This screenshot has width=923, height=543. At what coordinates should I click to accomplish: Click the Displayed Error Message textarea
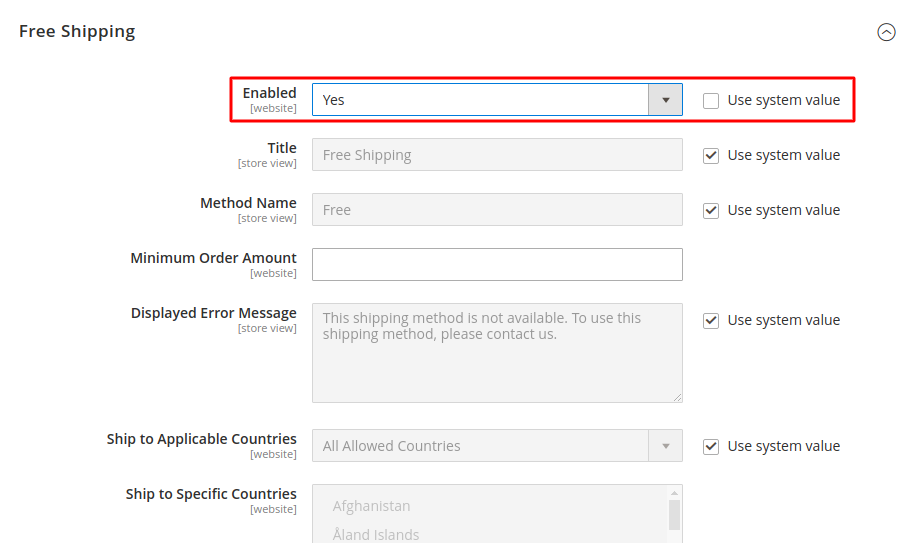[497, 353]
